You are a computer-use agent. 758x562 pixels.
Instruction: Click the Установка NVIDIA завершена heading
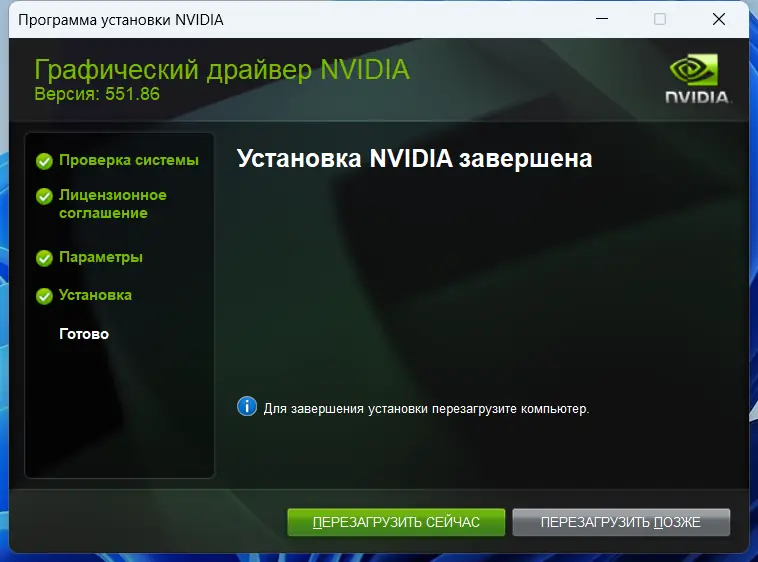[414, 159]
